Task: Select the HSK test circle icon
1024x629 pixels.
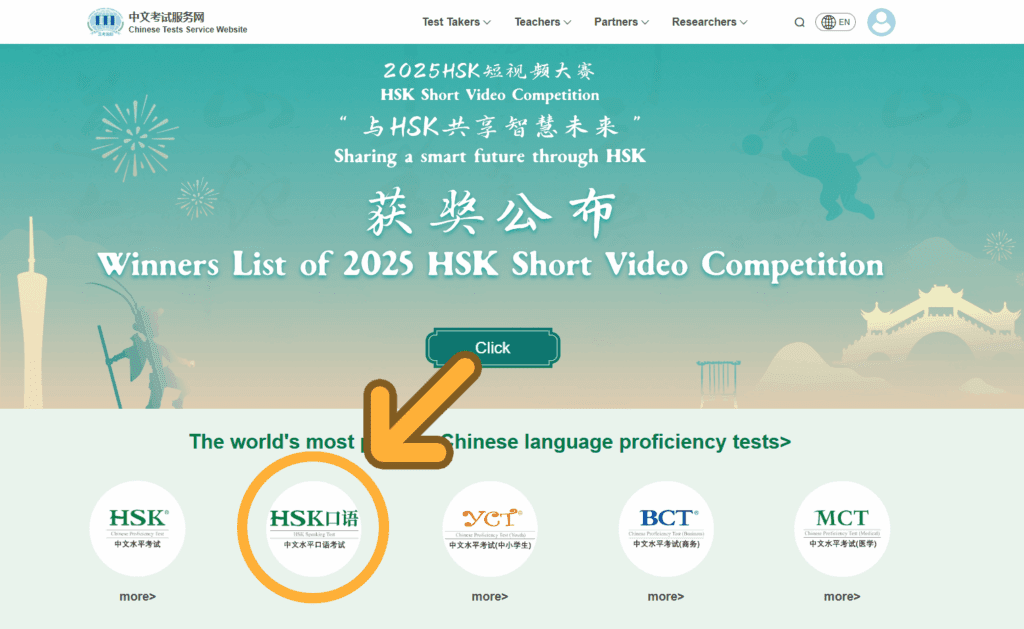Action: coord(138,528)
